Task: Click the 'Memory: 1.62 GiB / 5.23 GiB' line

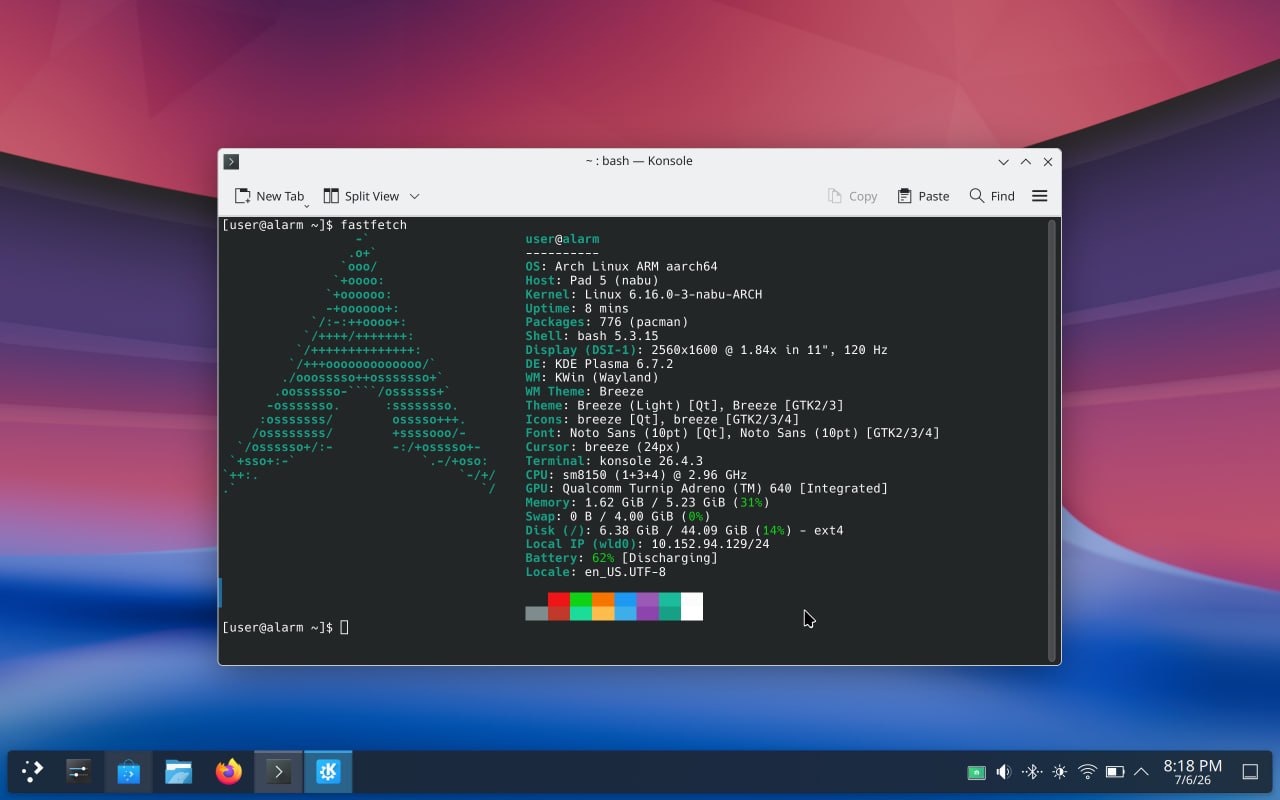Action: click(647, 503)
